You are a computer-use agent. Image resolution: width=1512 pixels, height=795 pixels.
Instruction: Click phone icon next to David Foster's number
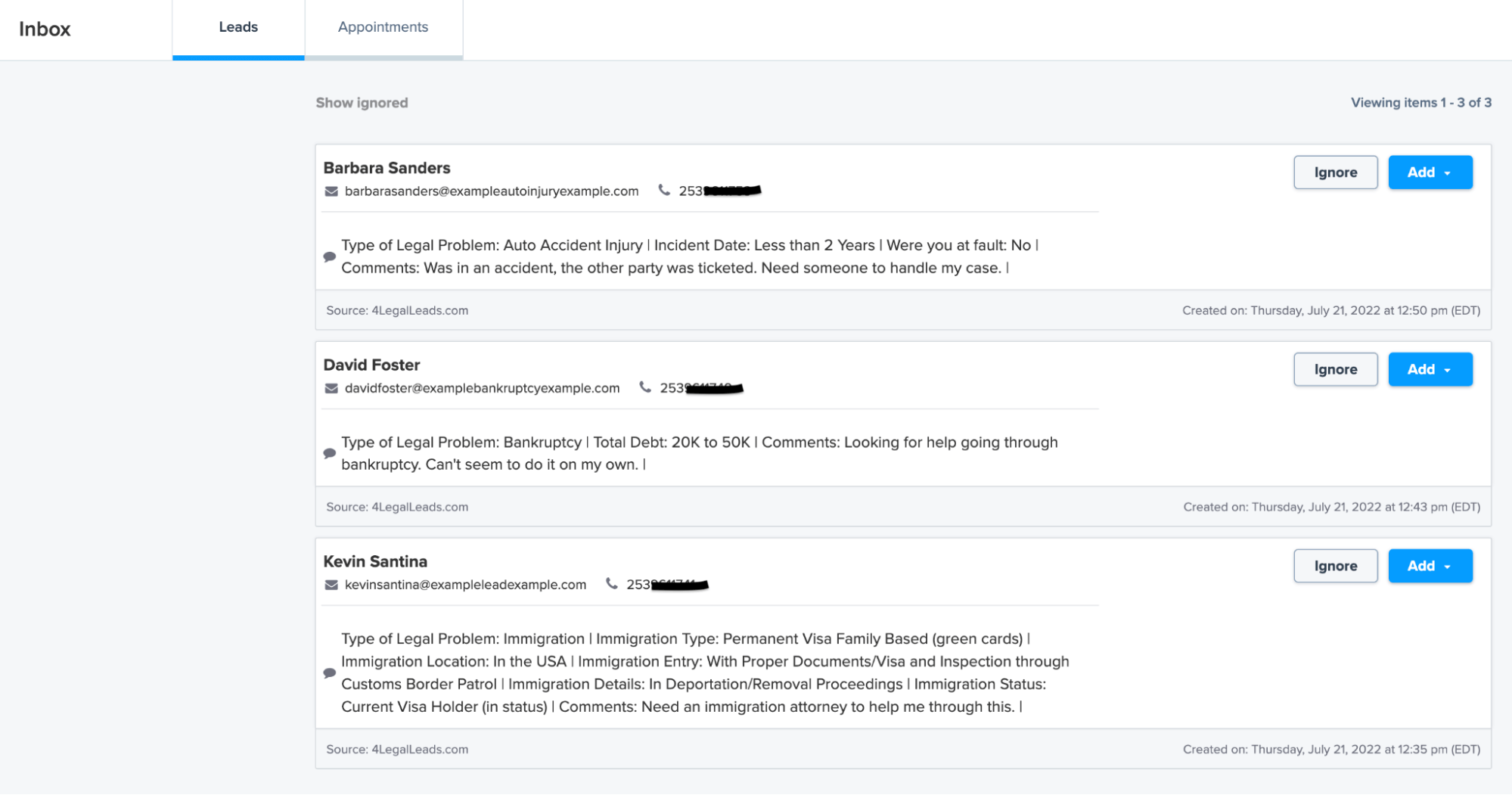click(645, 387)
